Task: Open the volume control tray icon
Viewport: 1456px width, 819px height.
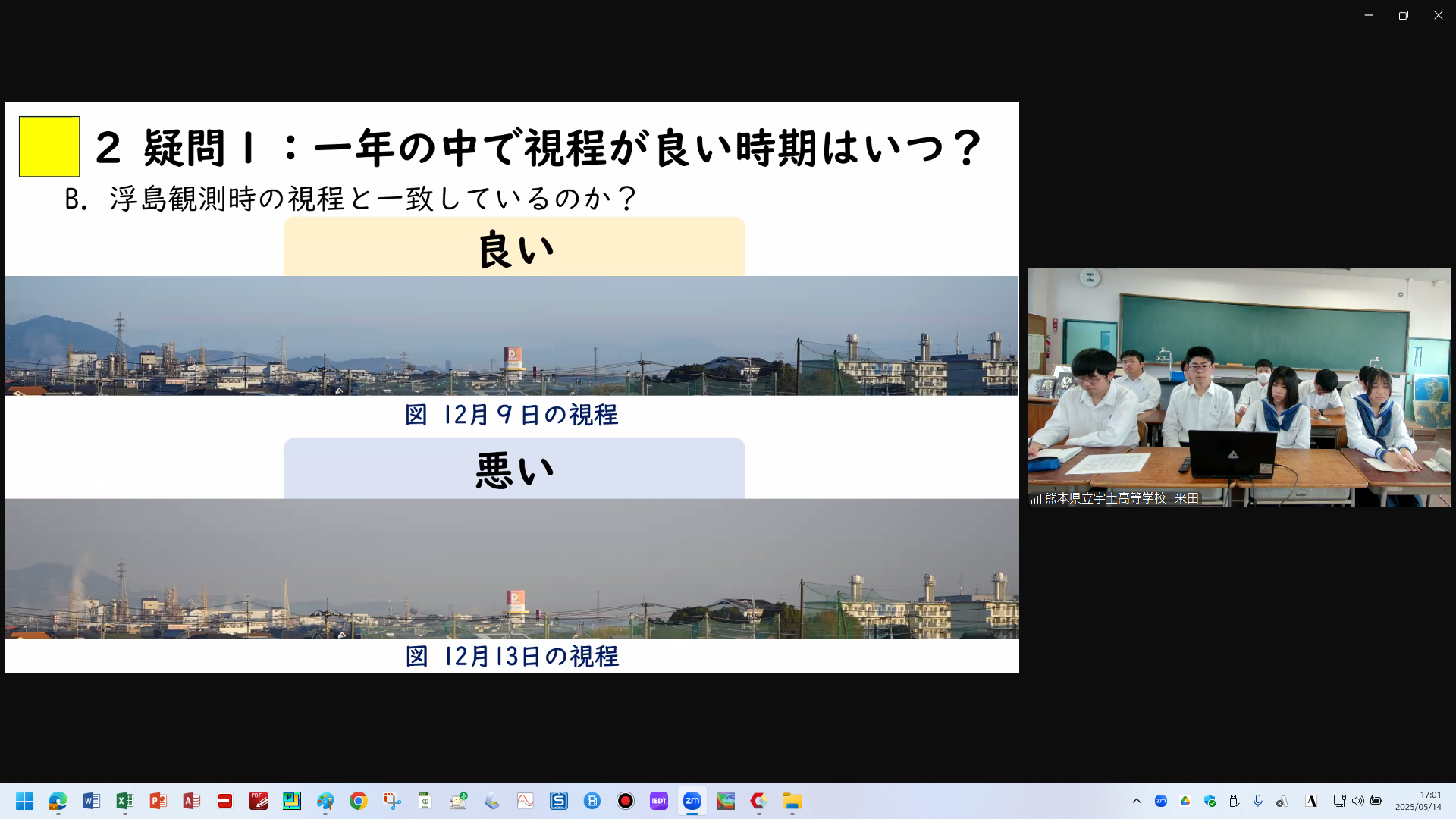Action: tap(1357, 801)
